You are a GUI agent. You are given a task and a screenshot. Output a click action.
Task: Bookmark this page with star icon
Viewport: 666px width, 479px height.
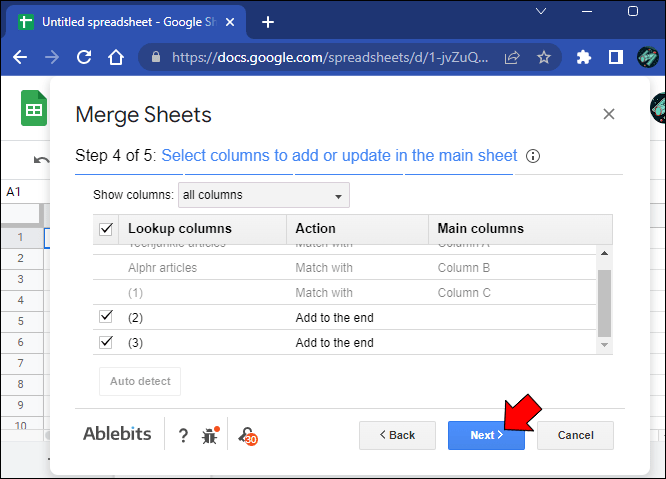tap(544, 58)
